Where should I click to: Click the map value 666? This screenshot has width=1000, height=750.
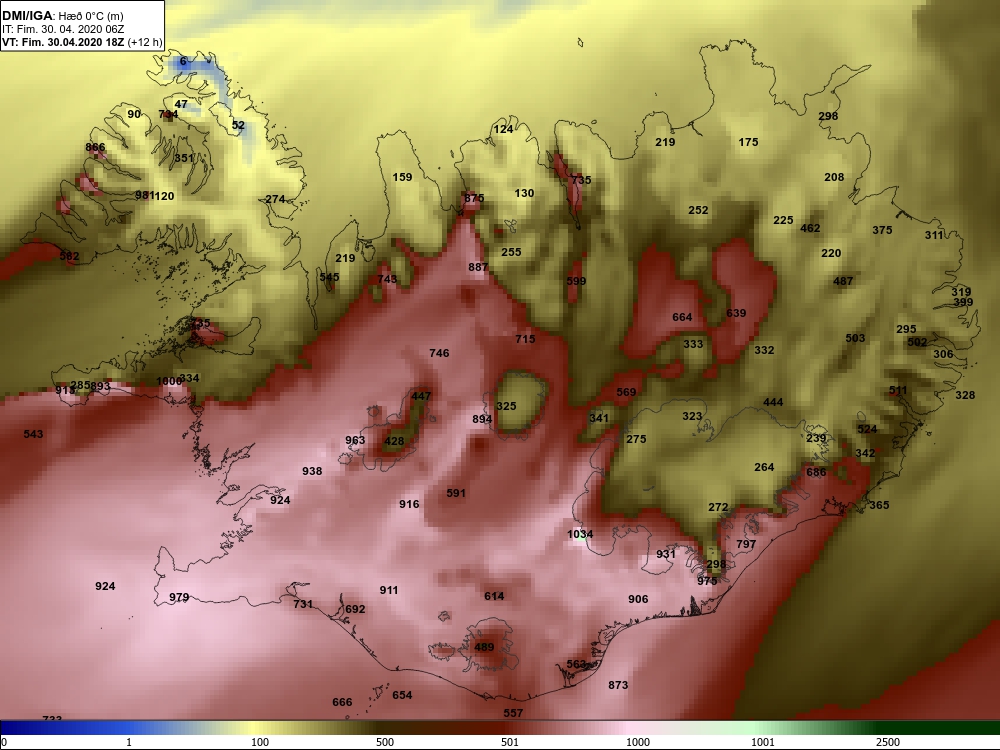coord(342,702)
